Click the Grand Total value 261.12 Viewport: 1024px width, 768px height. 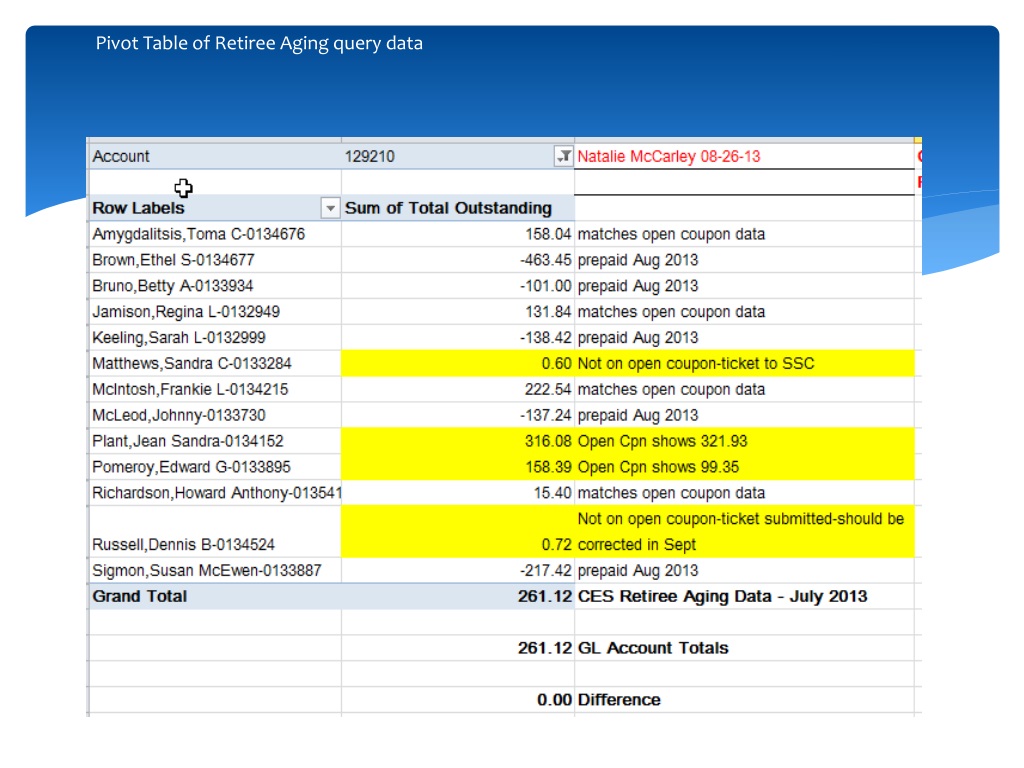(545, 596)
